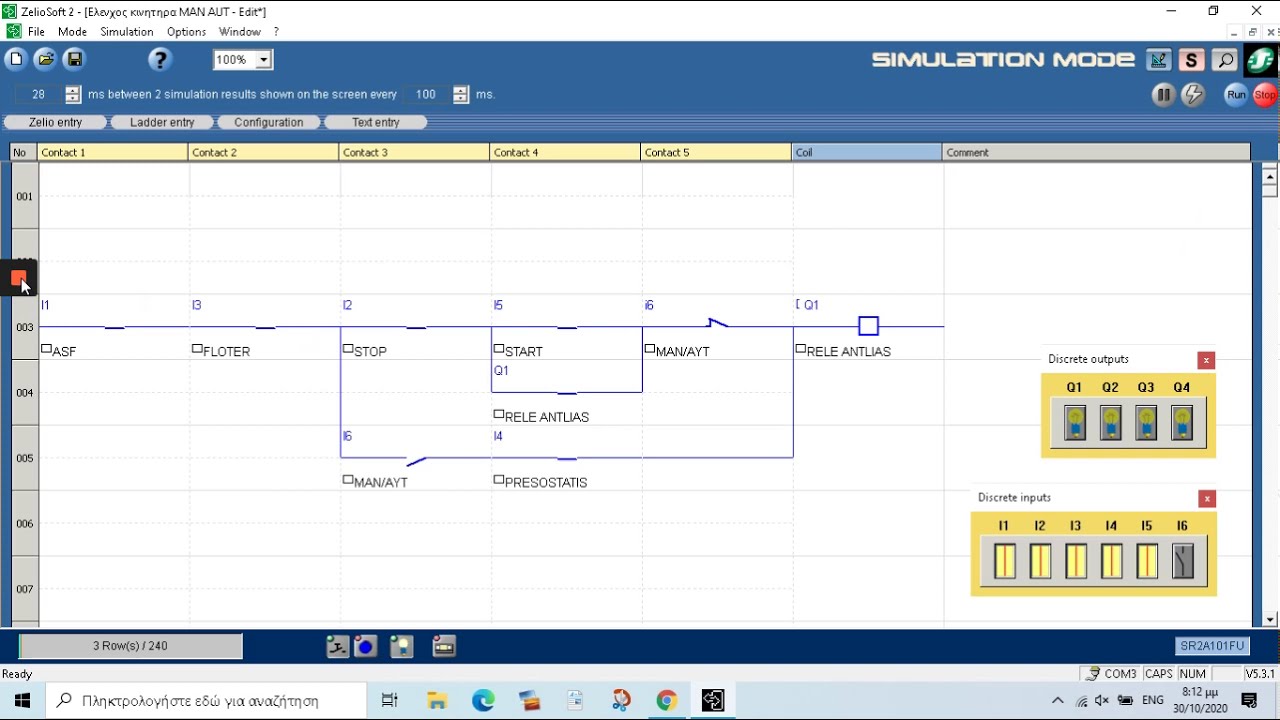
Task: Click the red square marker on left margin
Action: (x=18, y=279)
